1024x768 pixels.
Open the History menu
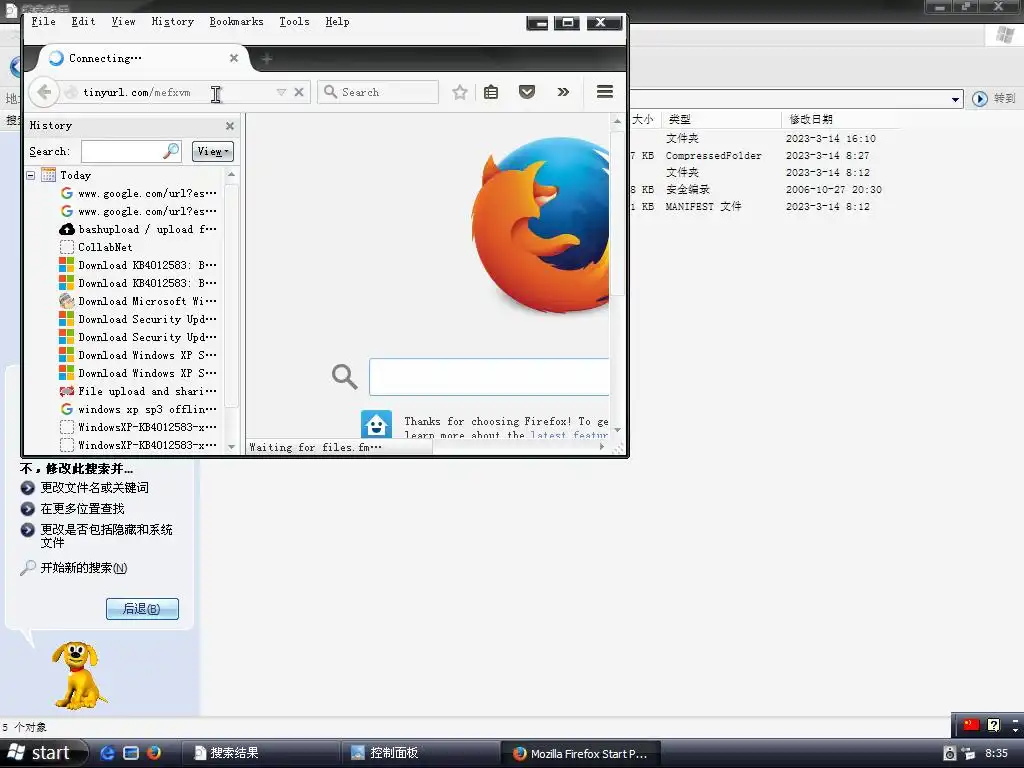pos(172,22)
